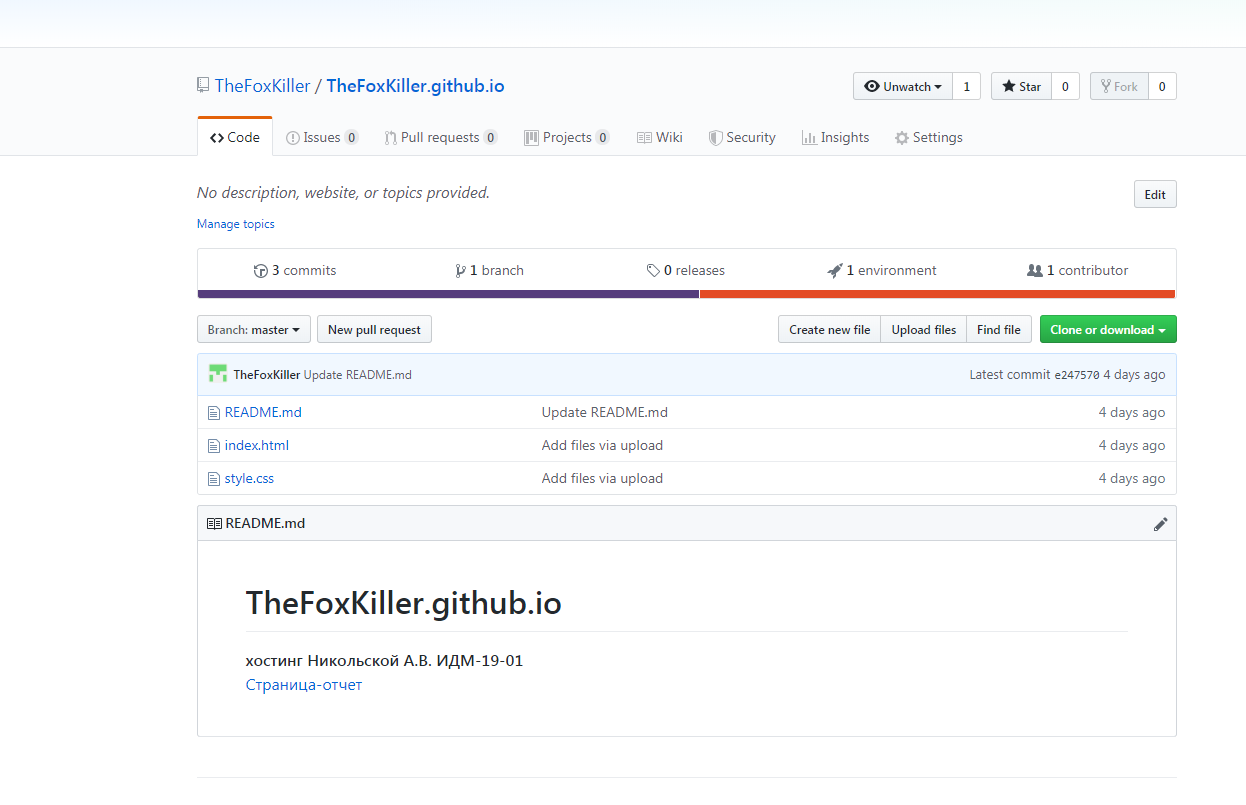Open the Clone or download dropdown
Viewport: 1246px width, 805px height.
click(1107, 330)
